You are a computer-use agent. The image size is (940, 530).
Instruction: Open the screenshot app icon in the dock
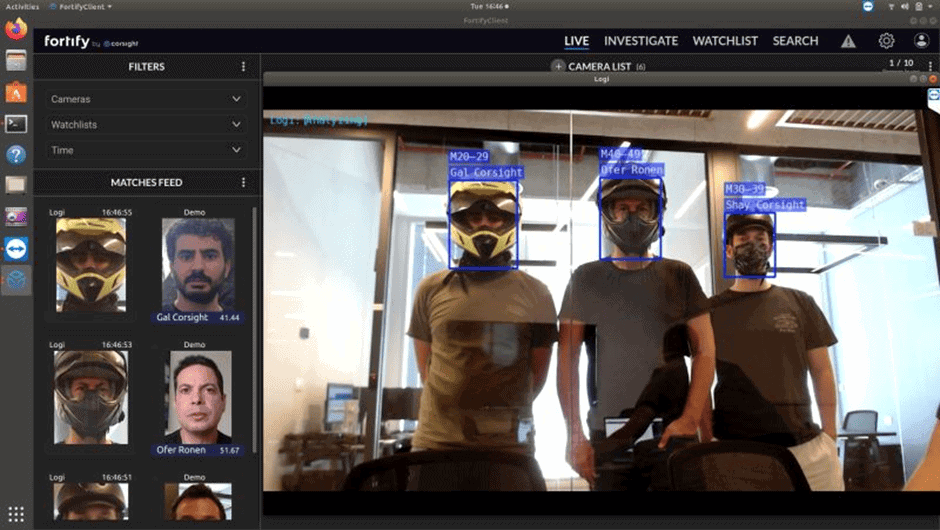click(16, 216)
